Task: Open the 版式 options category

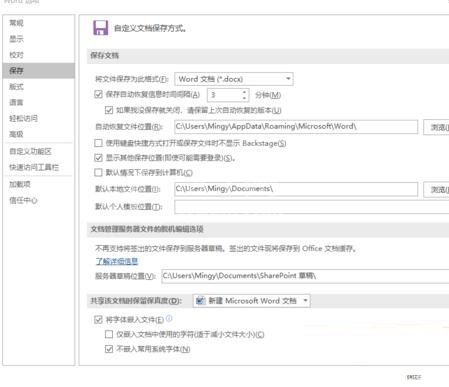Action: coord(16,87)
